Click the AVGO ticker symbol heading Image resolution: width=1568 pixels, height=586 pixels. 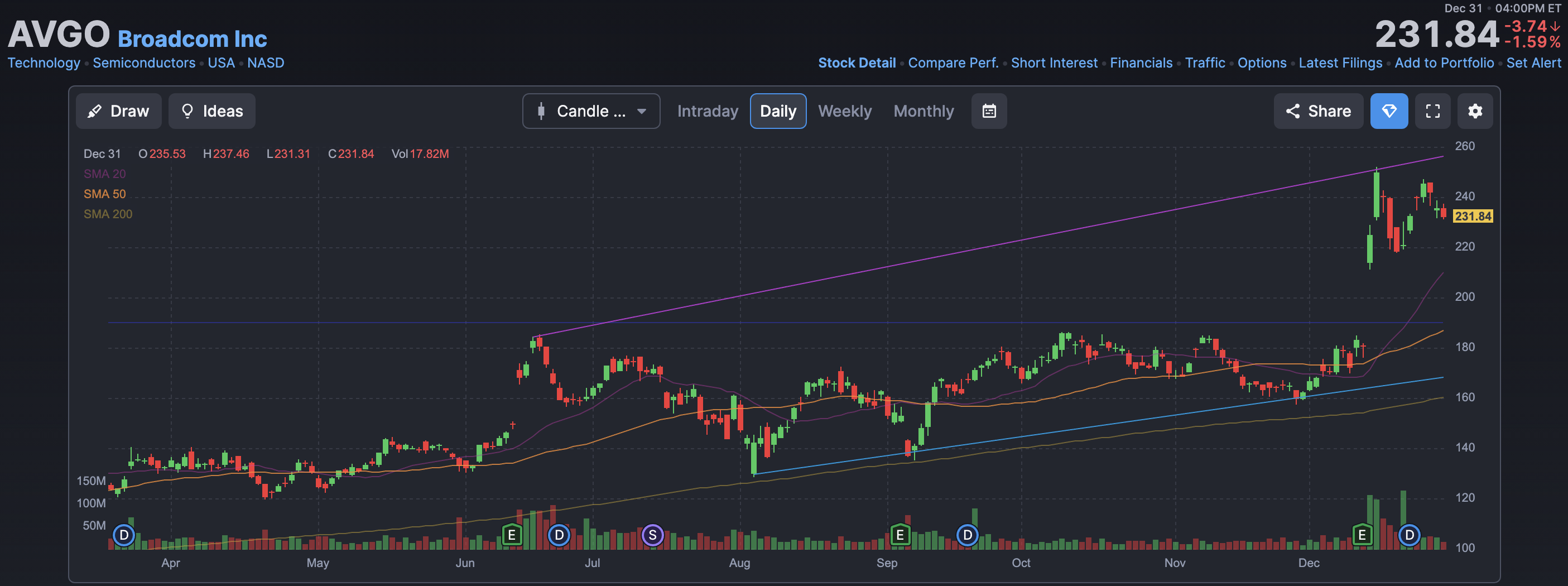tap(59, 34)
